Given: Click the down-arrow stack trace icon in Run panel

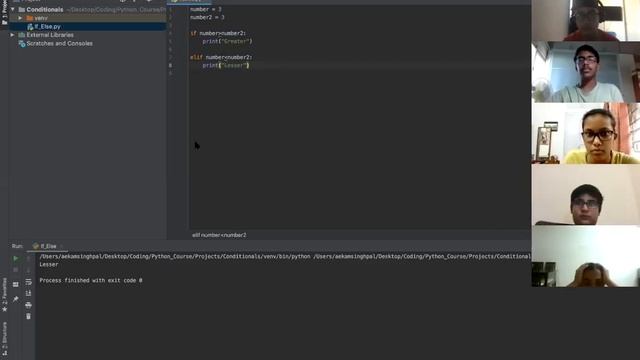Looking at the screenshot, I should pyautogui.click(x=28, y=270).
